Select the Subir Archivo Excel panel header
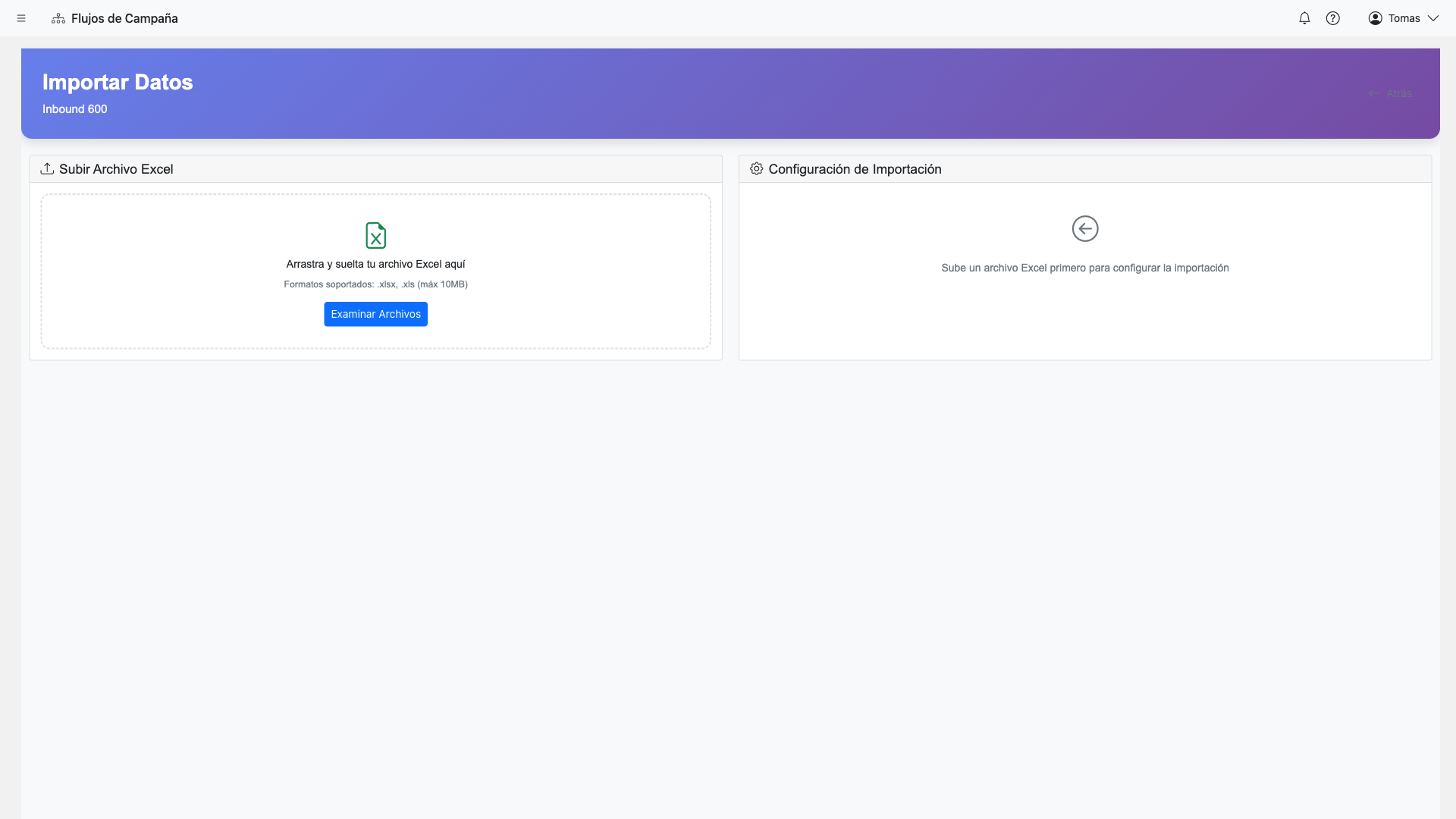 click(x=116, y=168)
